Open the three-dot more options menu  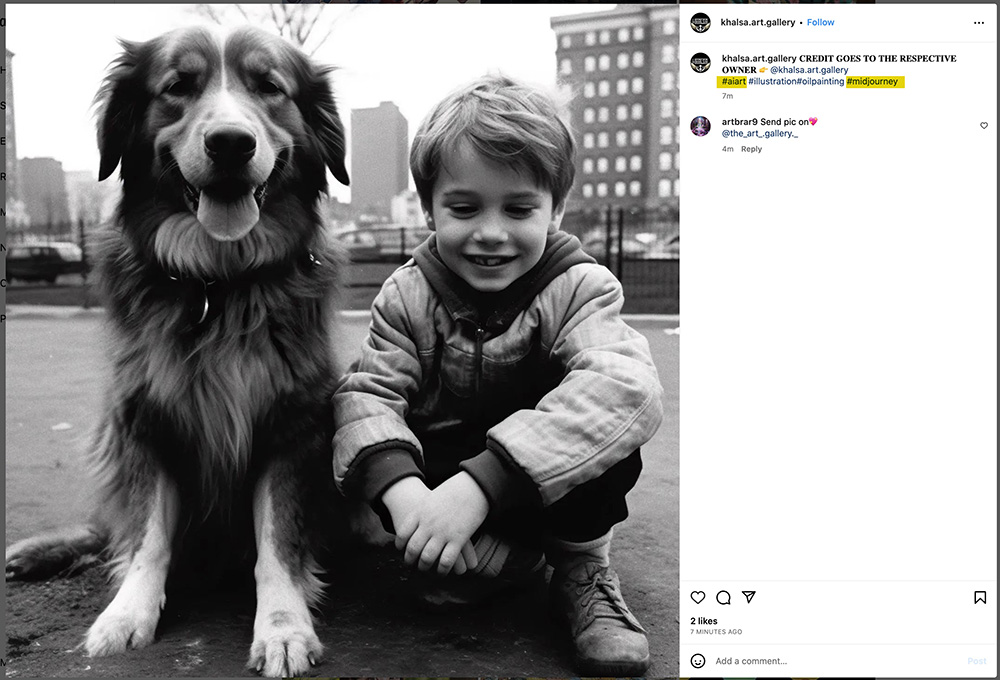(x=979, y=23)
